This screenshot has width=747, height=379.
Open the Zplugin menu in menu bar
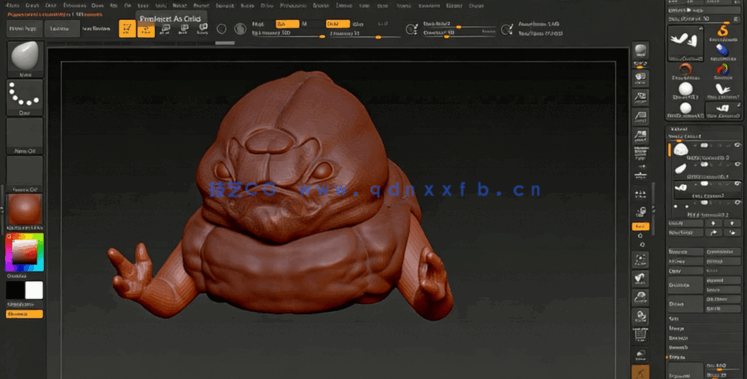(x=454, y=5)
